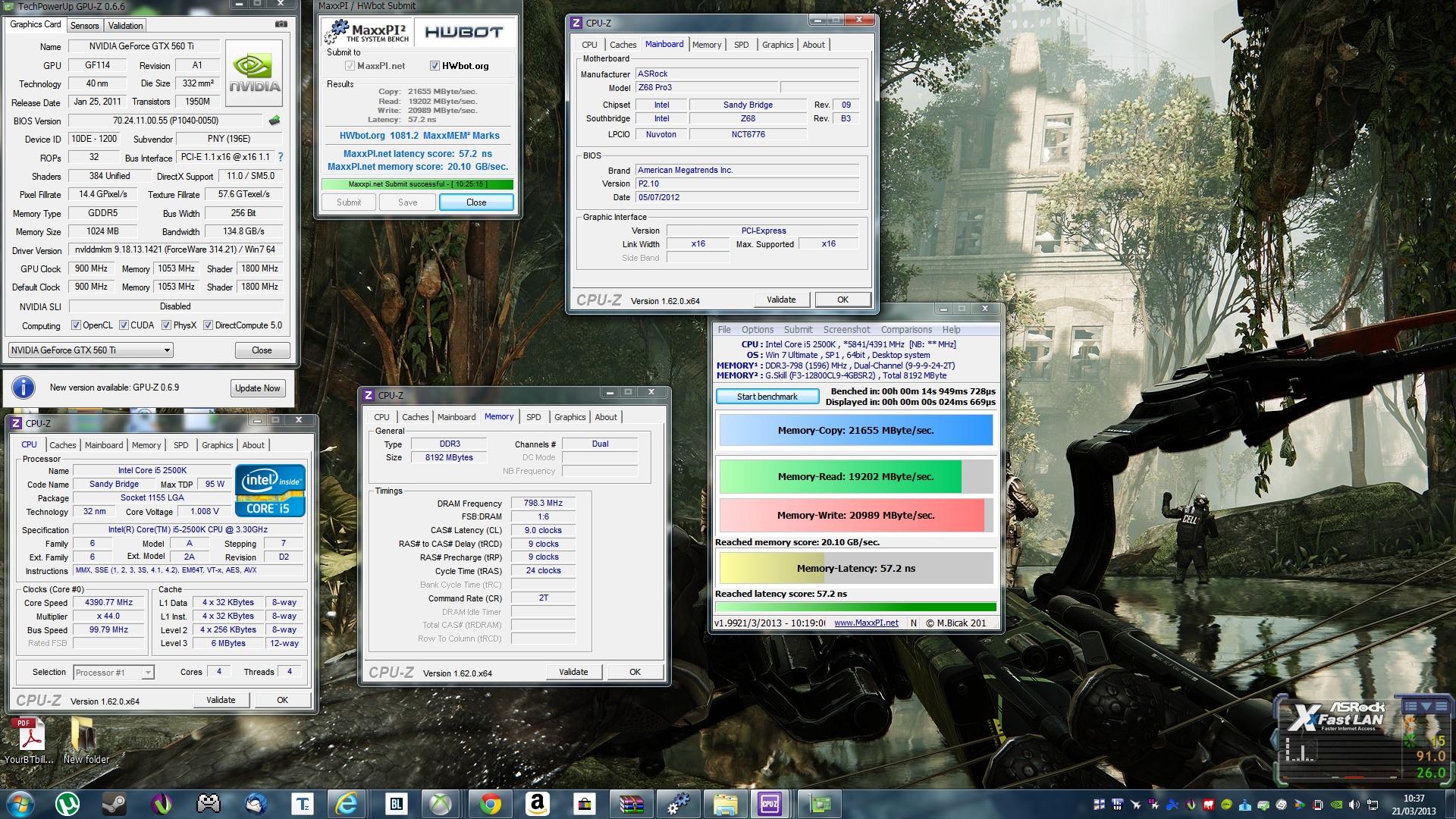Toggle the HWbot.org checkbox
This screenshot has height=819, width=1456.
click(x=435, y=66)
